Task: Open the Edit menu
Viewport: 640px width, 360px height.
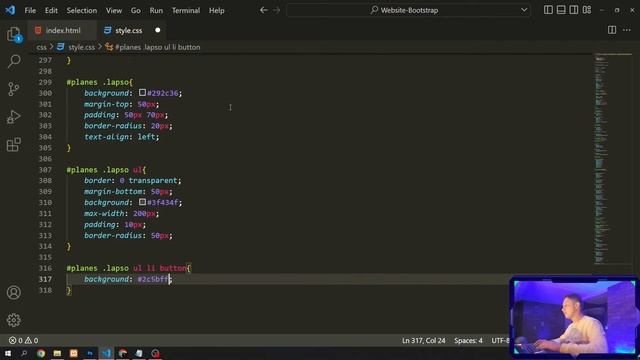Action: (51, 10)
